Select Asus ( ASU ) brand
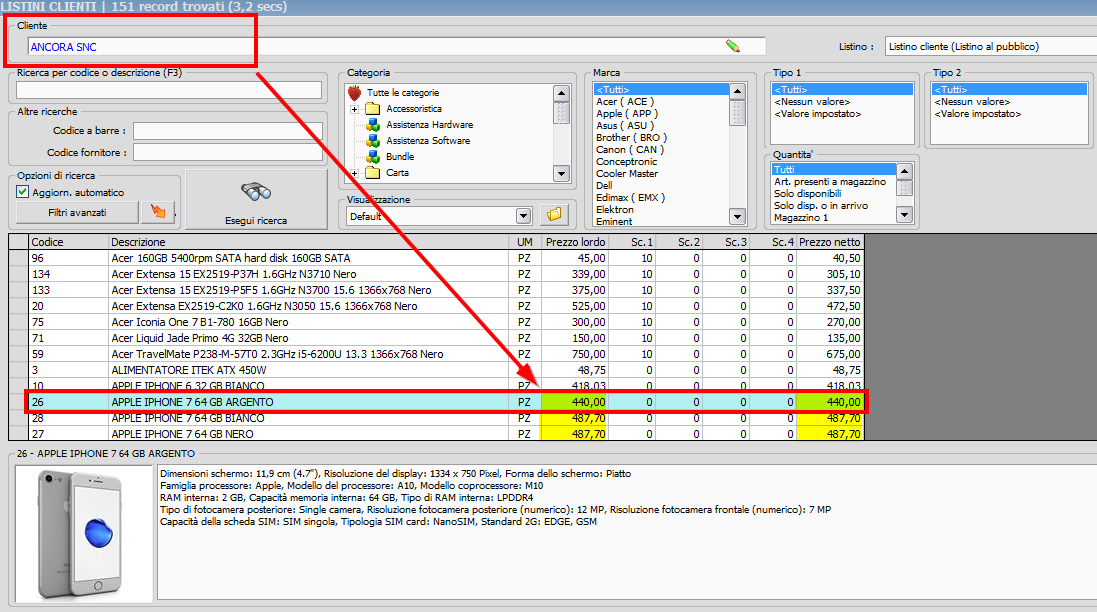This screenshot has height=612, width=1097. [x=625, y=125]
